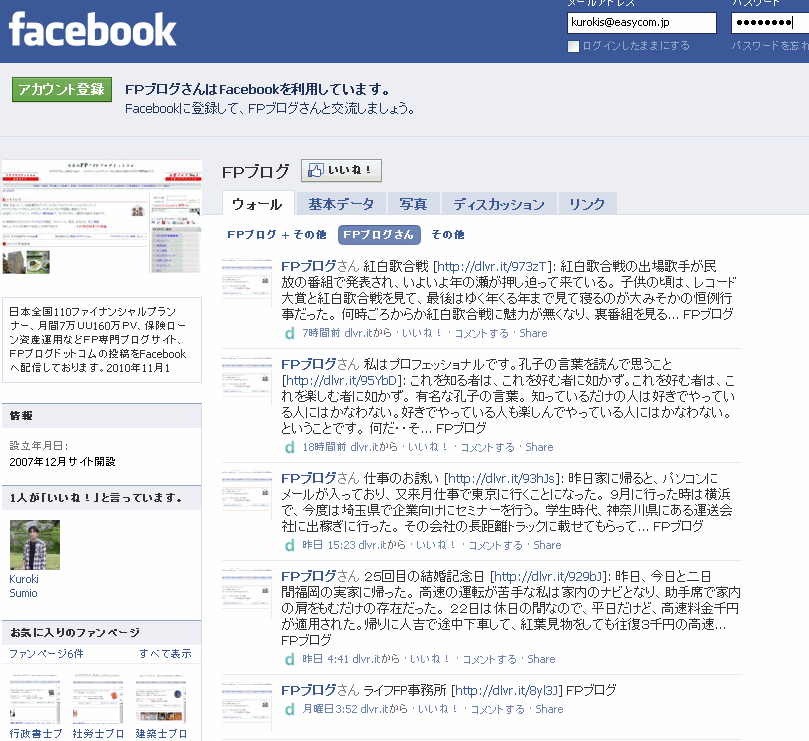
Task: Click the dlvr.it icon under the 7時間前 post
Action: (290, 333)
